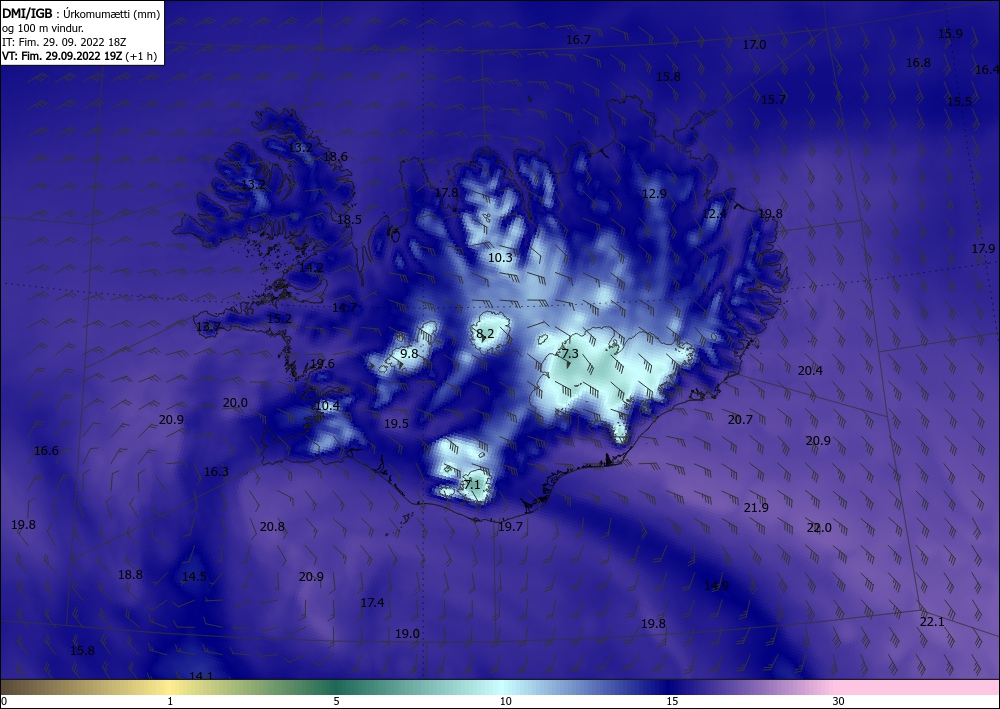Viewport: 1000px width, 709px height.
Task: Click the initial time 'IT: Fim. 29. 09. 2022 18Z'
Action: [x=64, y=42]
